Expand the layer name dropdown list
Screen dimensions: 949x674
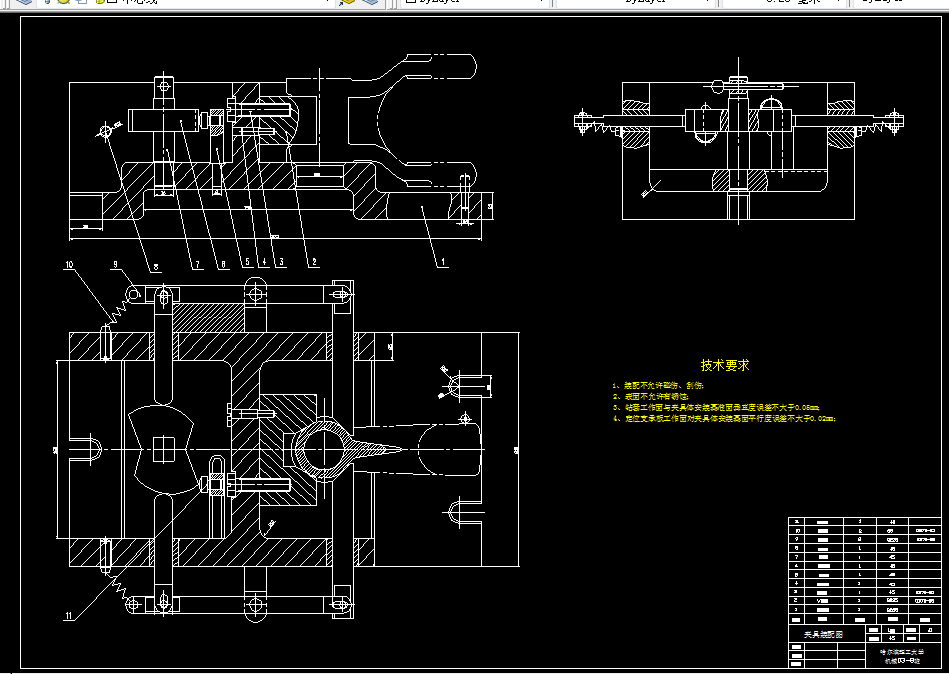point(327,3)
